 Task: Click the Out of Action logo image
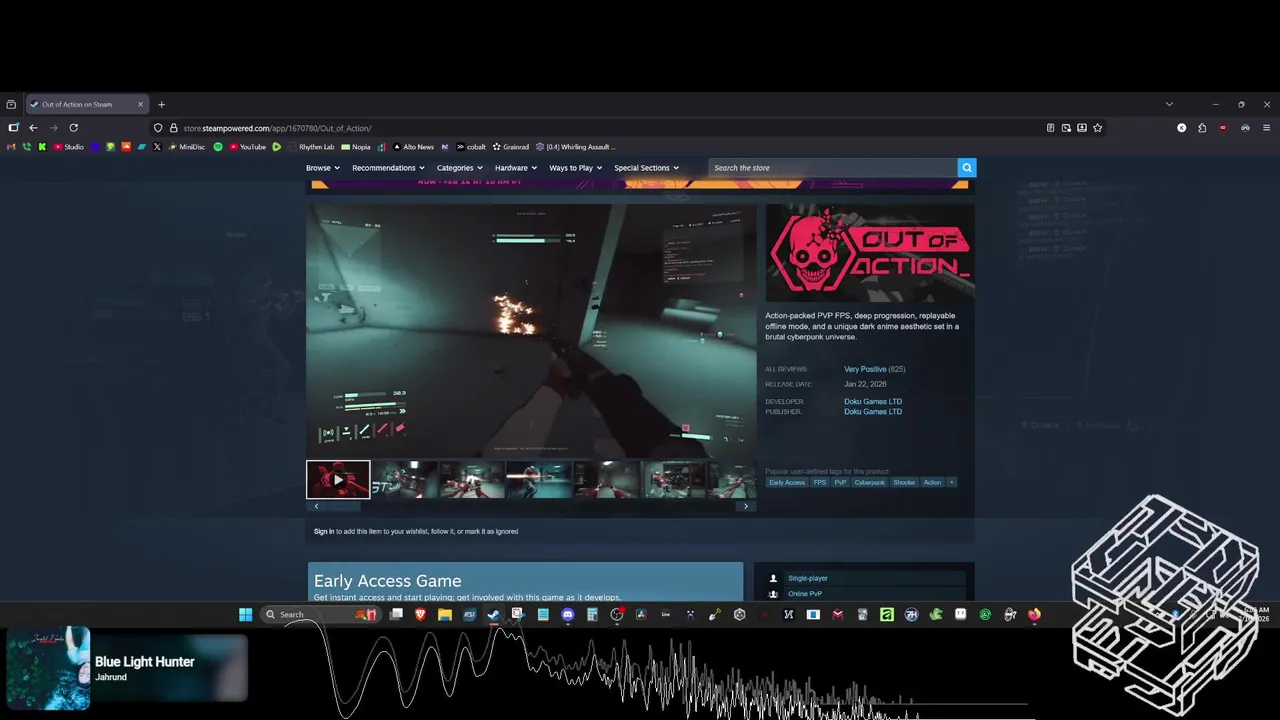870,253
